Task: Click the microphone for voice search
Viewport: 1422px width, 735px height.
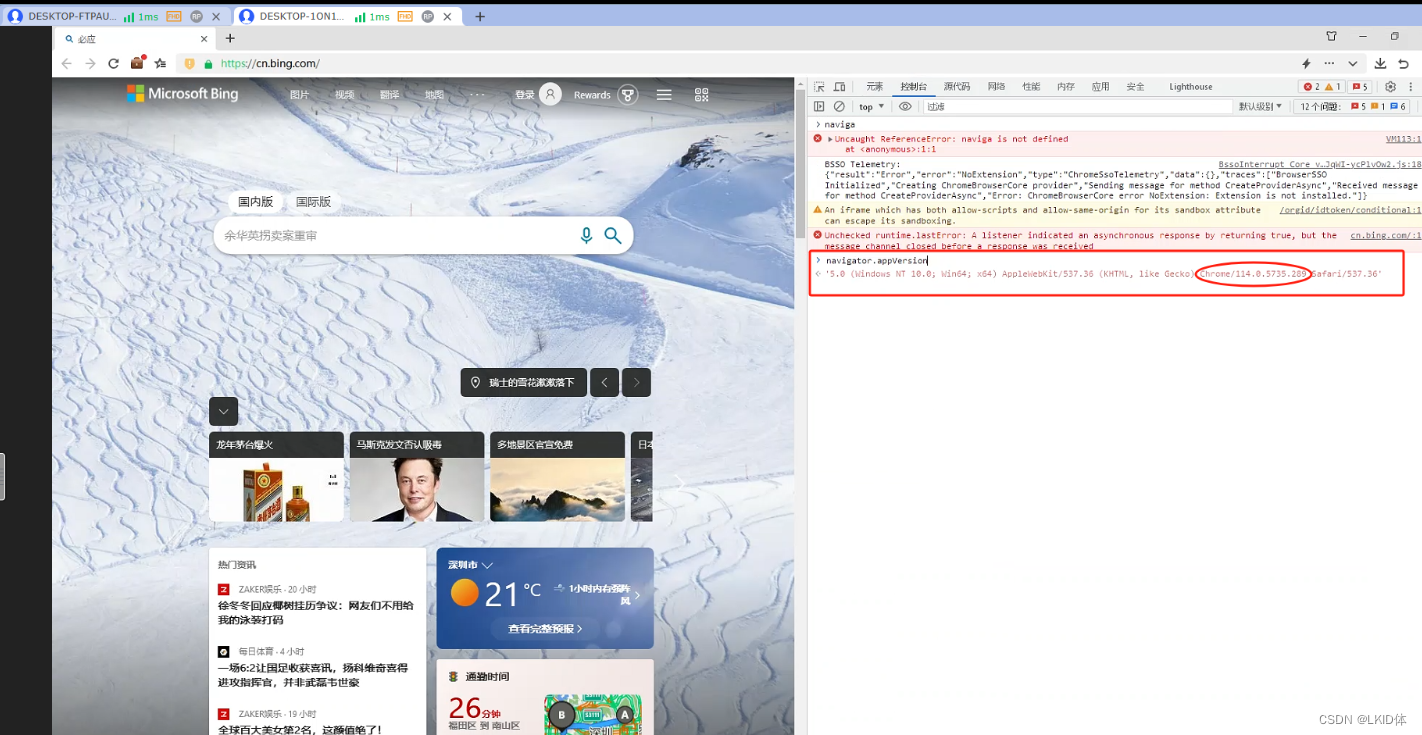Action: pyautogui.click(x=586, y=235)
